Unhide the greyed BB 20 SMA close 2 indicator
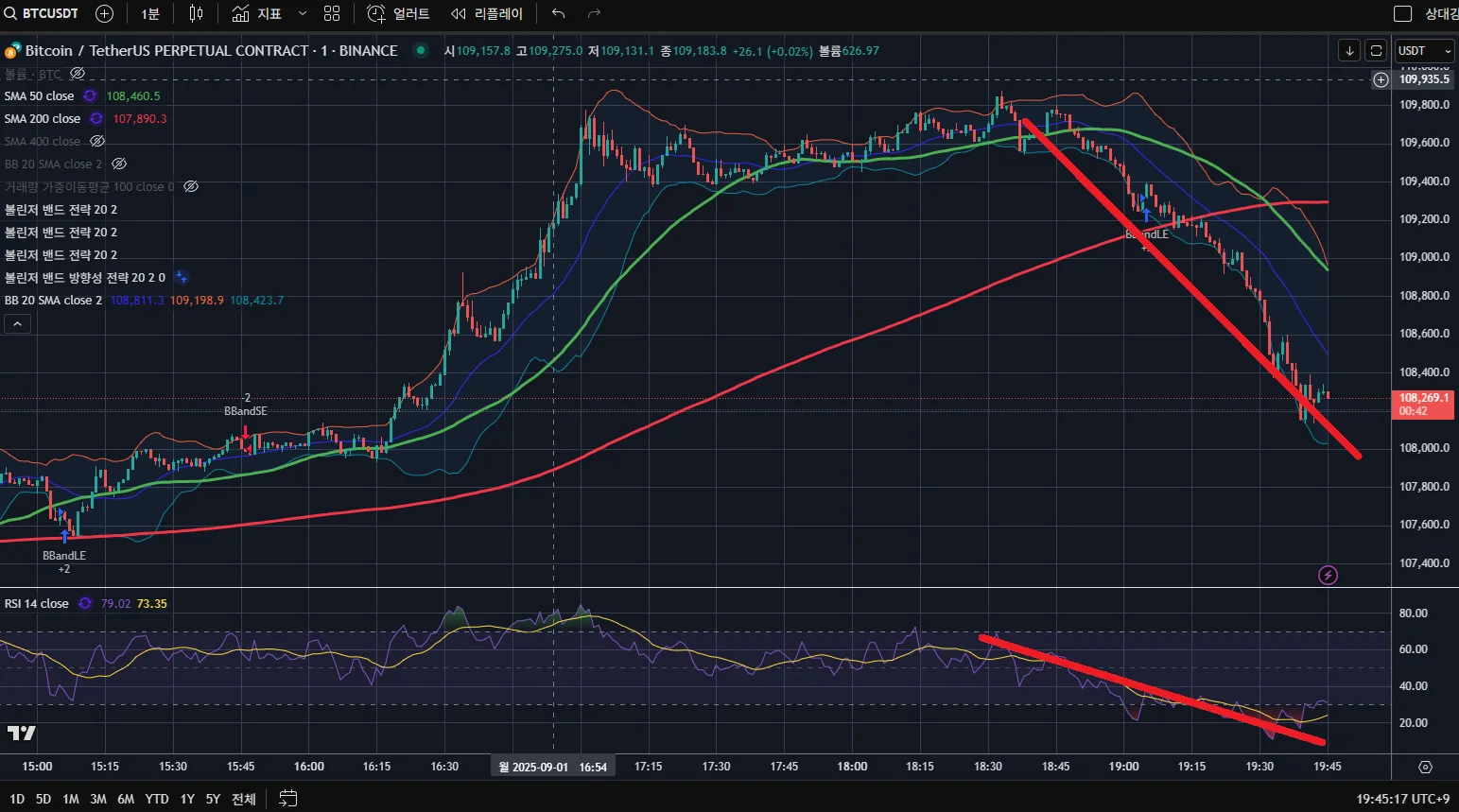The image size is (1459, 812). 118,164
